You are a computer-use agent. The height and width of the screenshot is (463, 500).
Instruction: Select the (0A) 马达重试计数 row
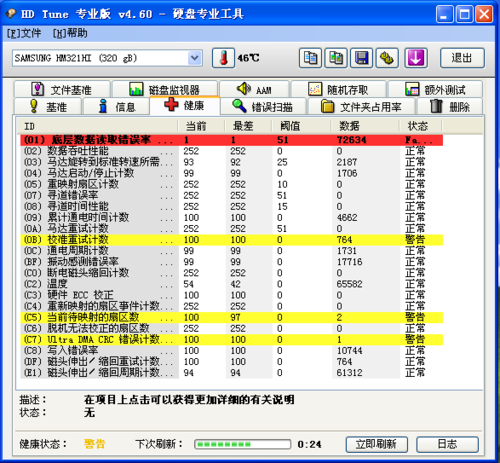[231, 229]
